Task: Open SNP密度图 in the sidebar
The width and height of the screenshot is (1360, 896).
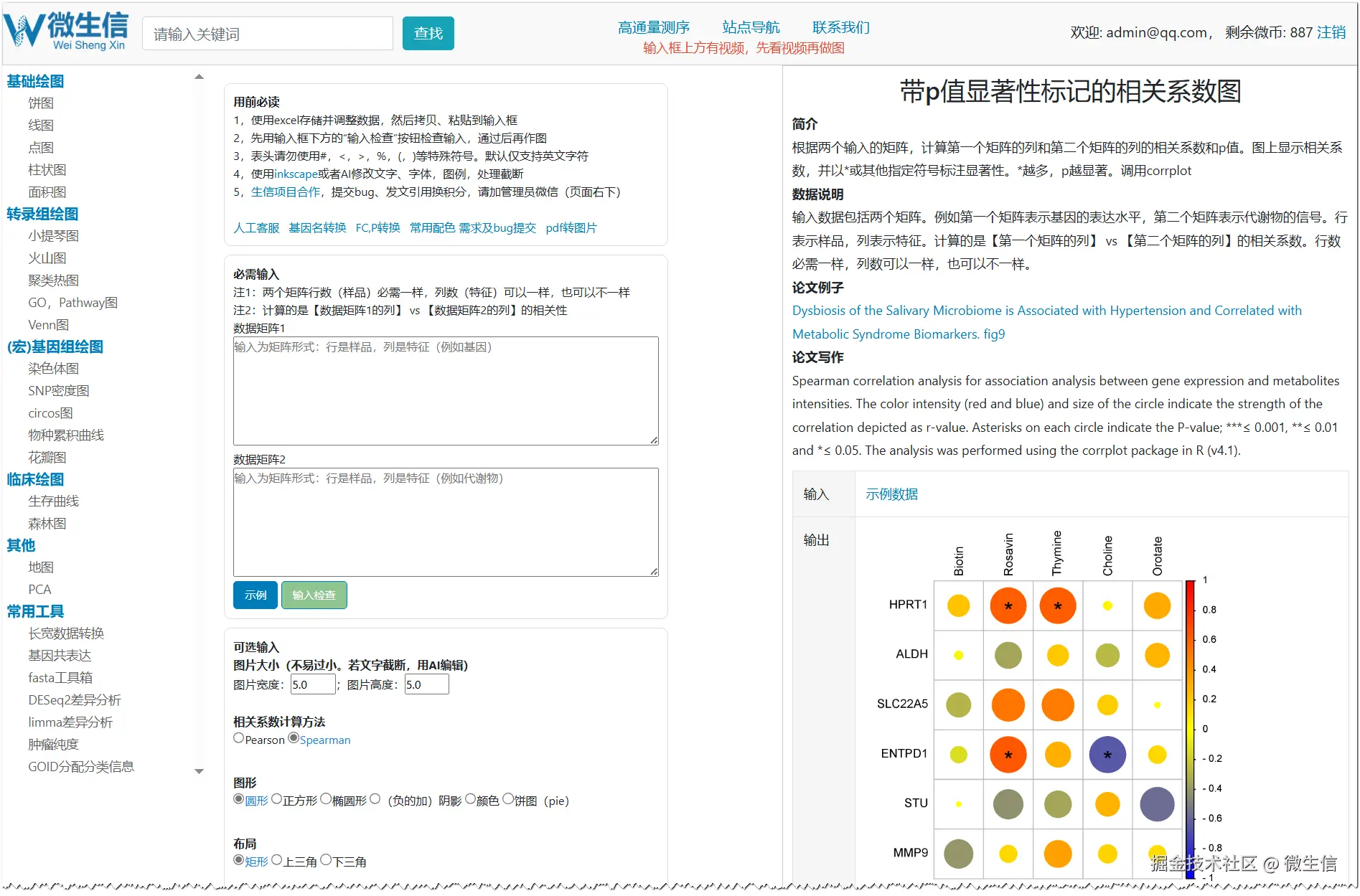Action: pyautogui.click(x=59, y=391)
